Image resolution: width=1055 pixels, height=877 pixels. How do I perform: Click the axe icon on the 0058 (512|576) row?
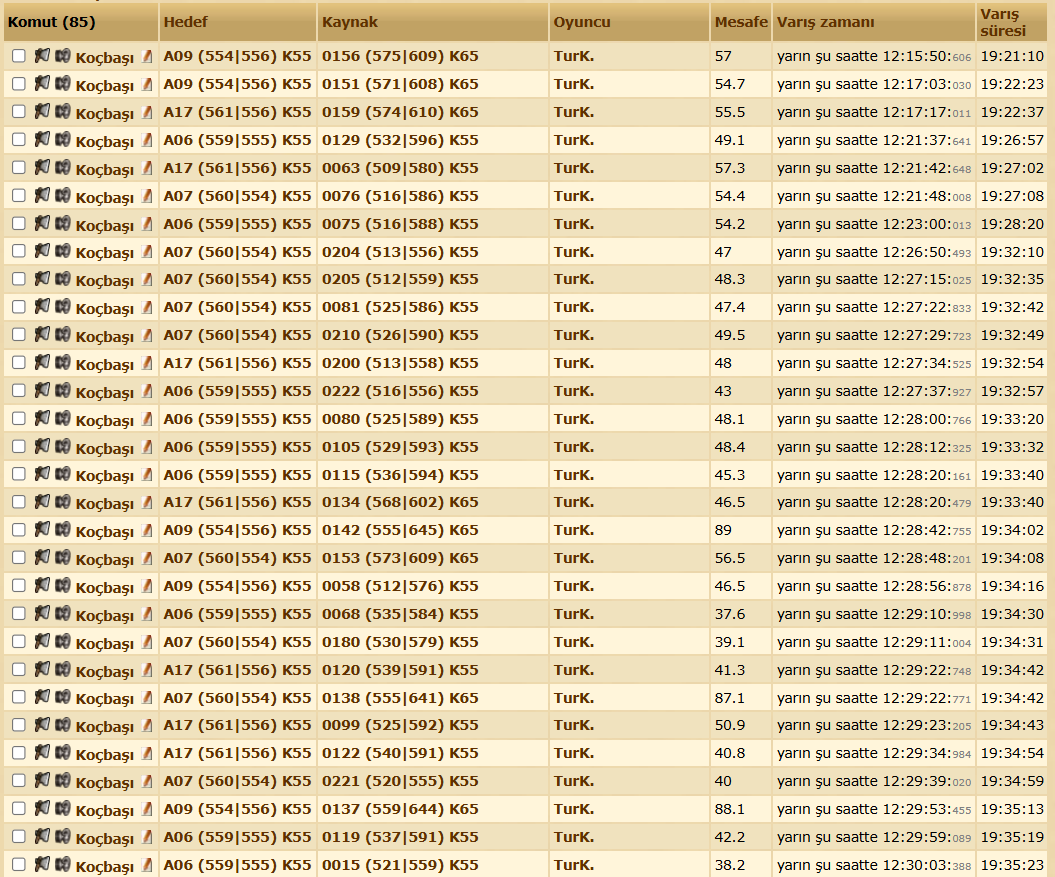(42, 586)
